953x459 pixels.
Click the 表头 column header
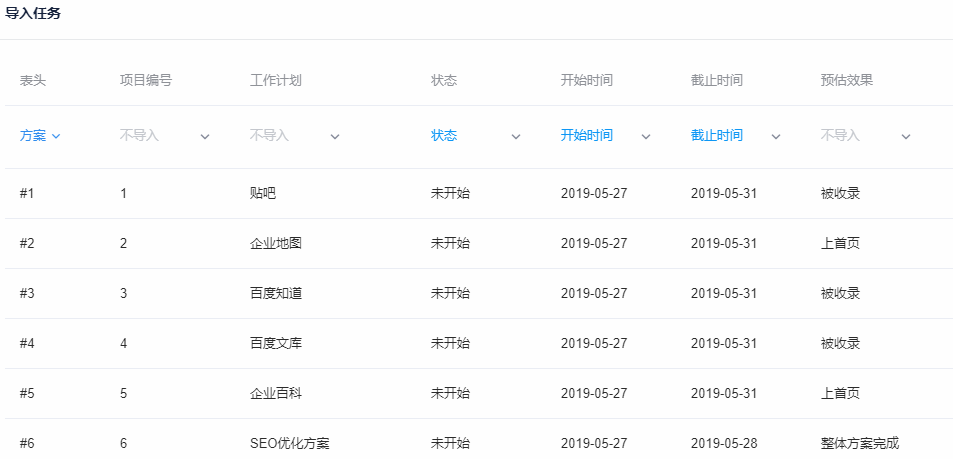pyautogui.click(x=33, y=80)
